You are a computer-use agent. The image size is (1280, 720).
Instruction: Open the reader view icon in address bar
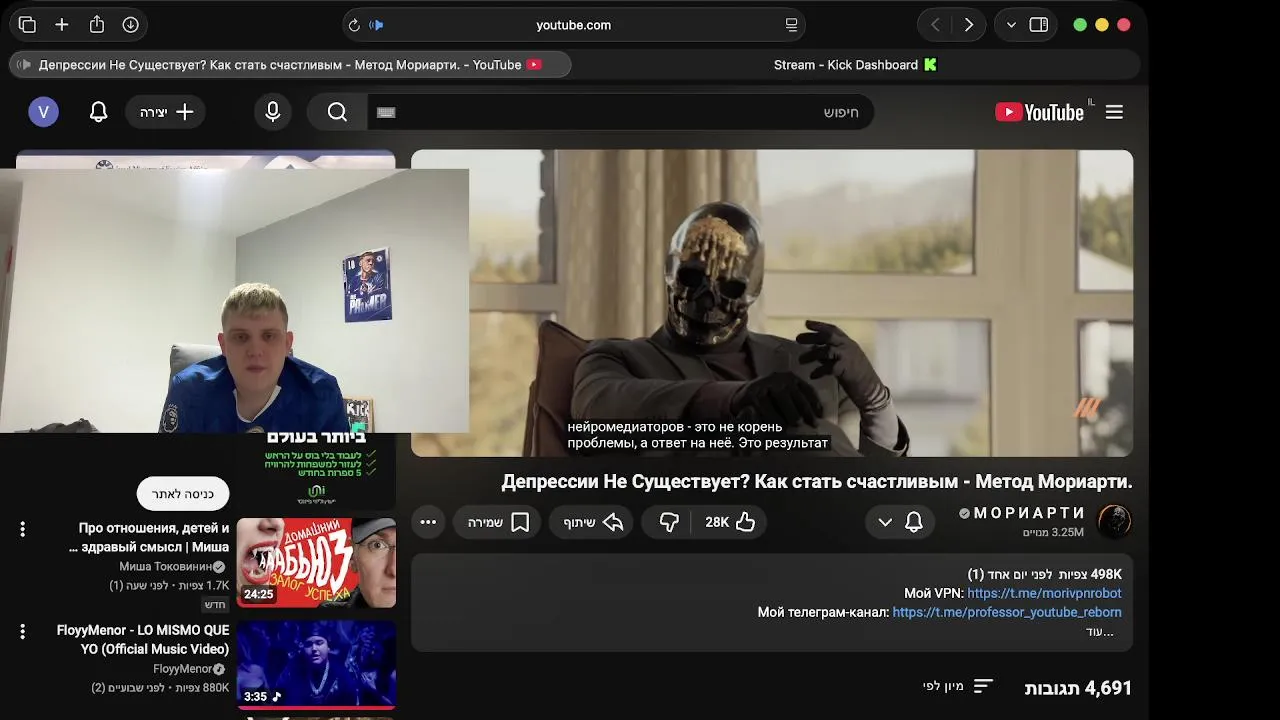[791, 25]
